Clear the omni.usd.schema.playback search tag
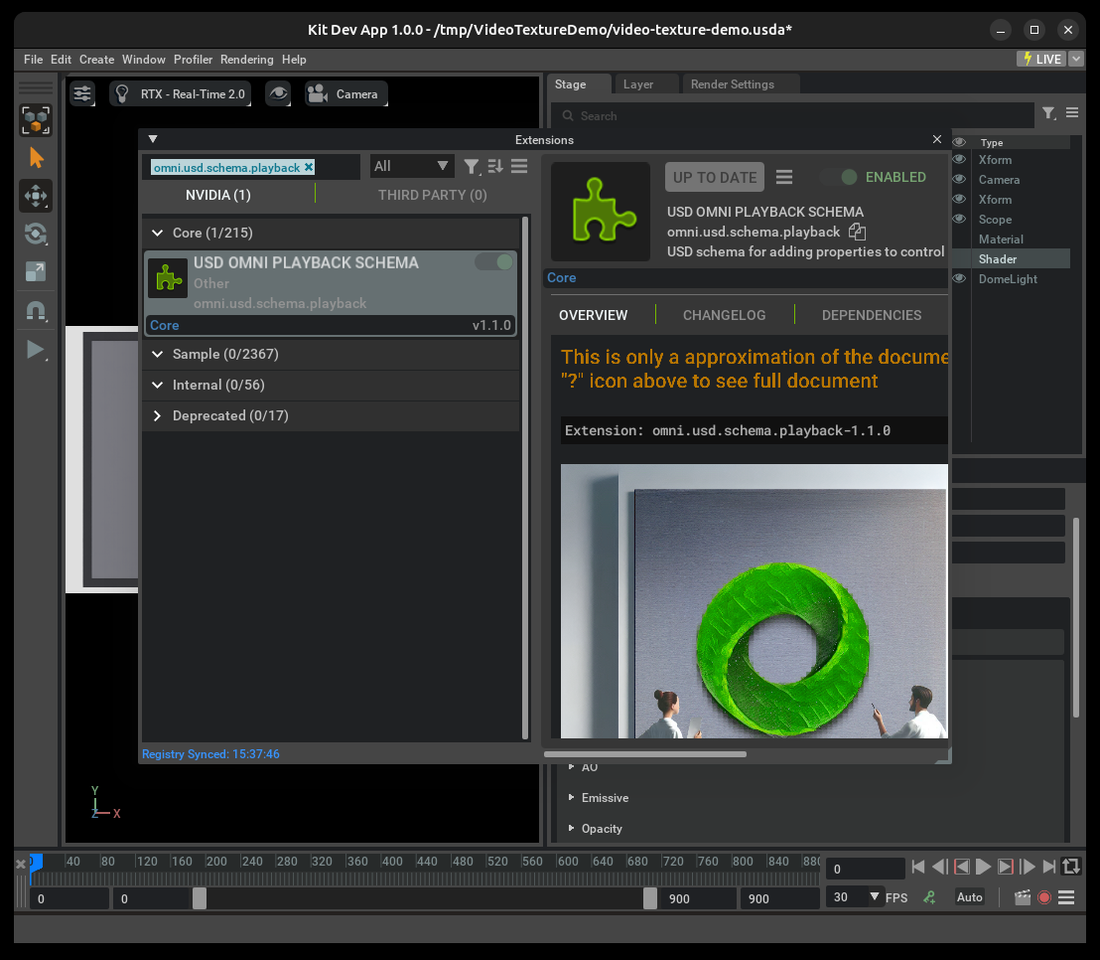This screenshot has width=1100, height=960. tap(309, 167)
